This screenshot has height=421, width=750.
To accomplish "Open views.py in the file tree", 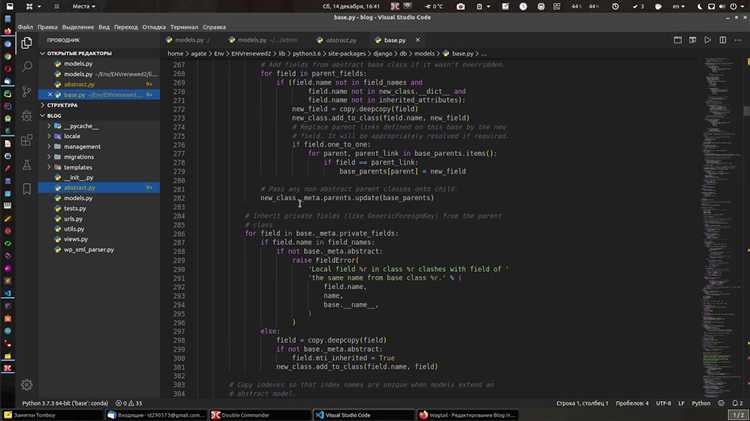I will point(76,239).
